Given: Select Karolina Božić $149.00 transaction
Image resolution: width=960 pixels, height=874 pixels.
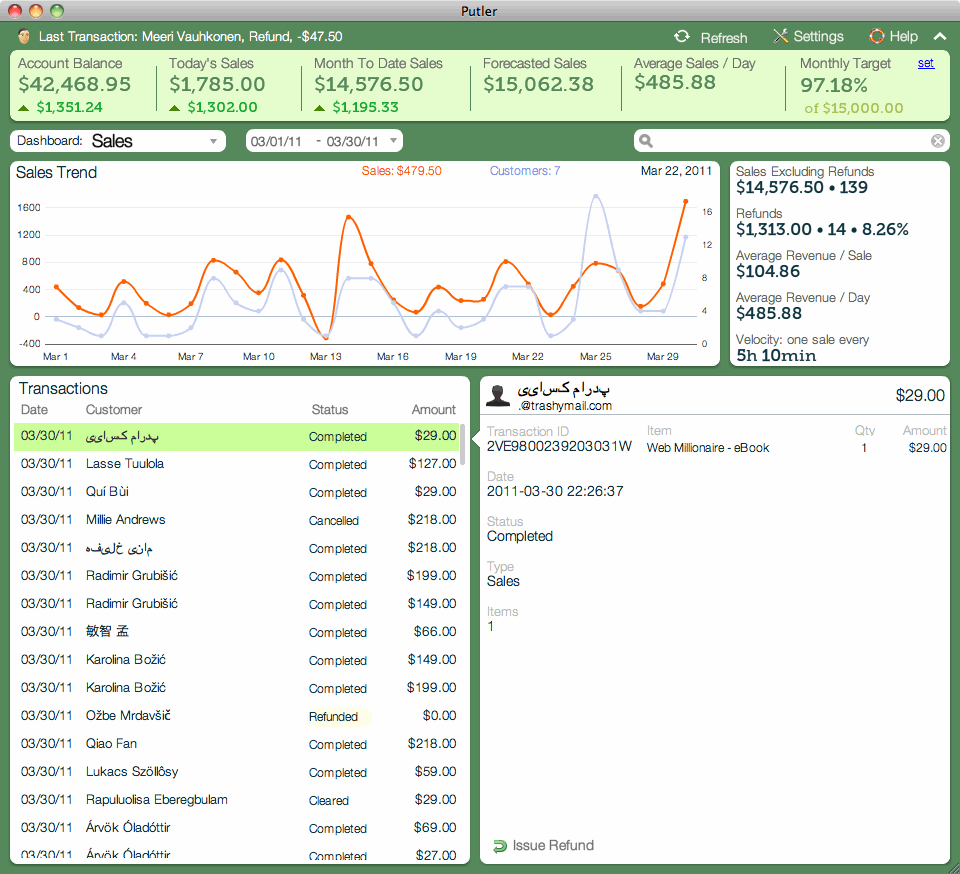Looking at the screenshot, I should (236, 660).
